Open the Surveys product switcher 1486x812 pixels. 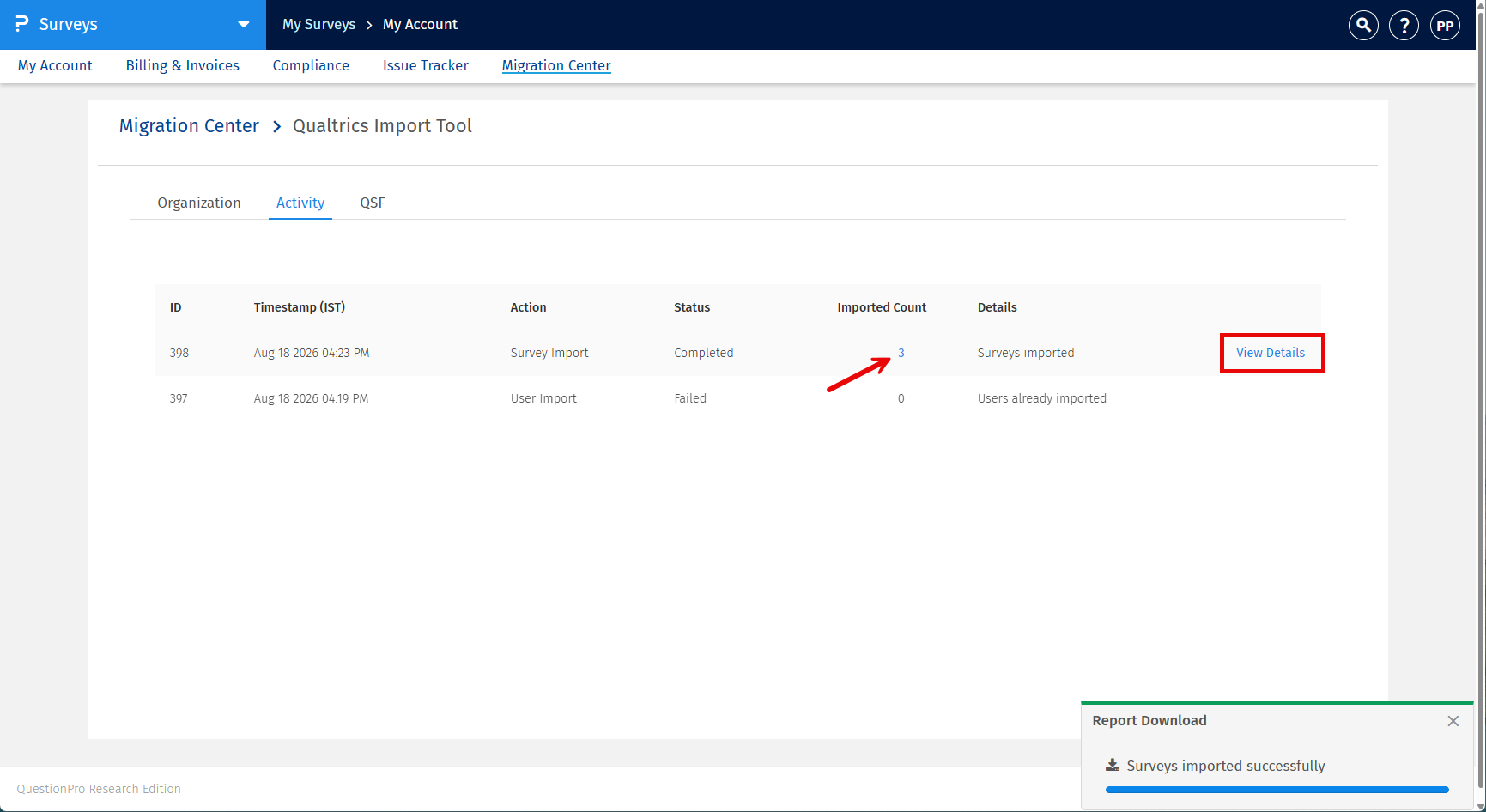coord(133,25)
